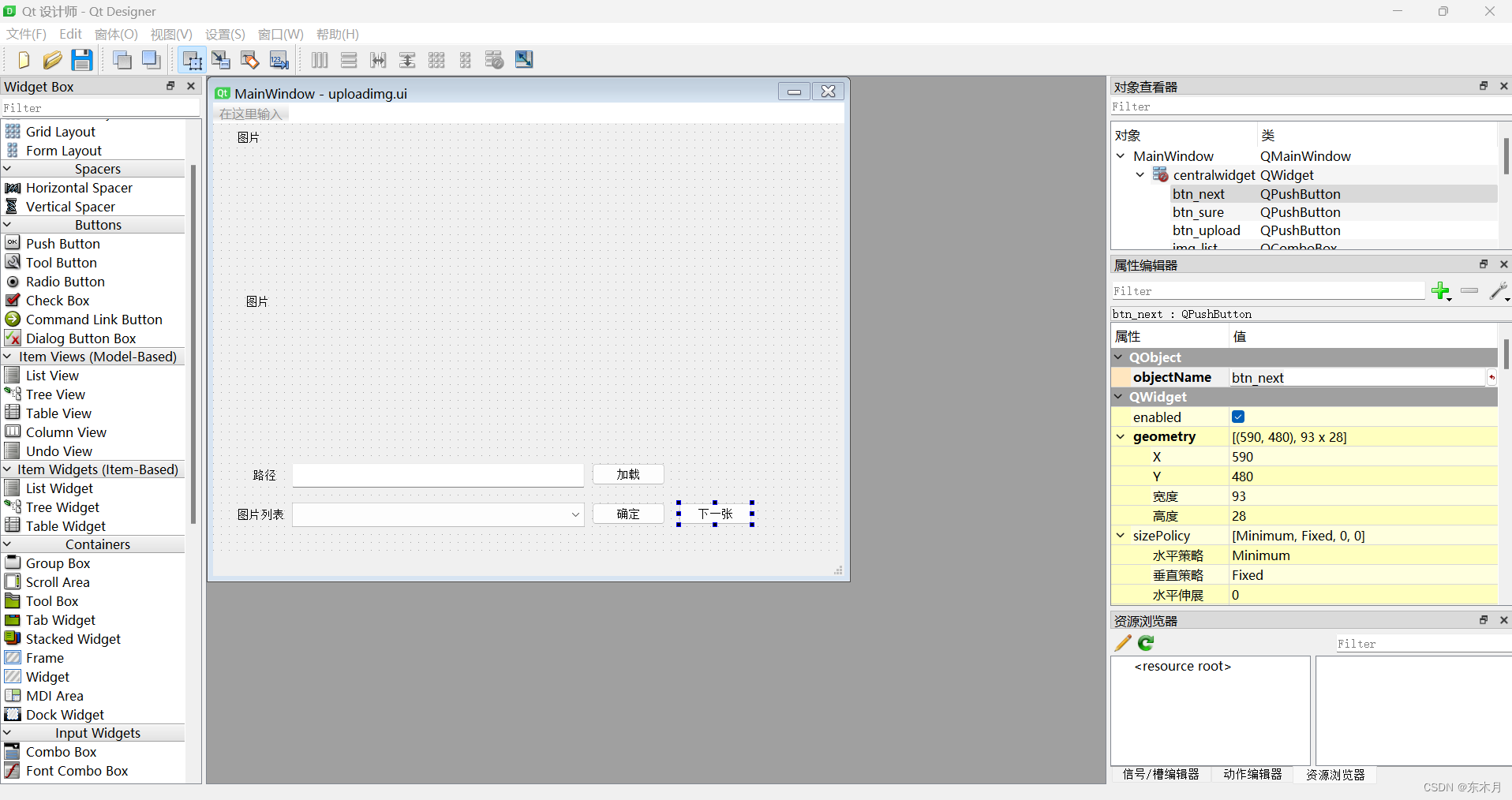Send selected widget to back

coord(122,60)
